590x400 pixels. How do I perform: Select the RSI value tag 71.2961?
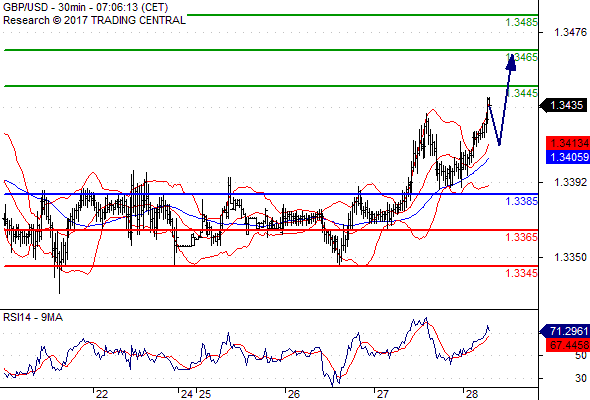(x=565, y=331)
